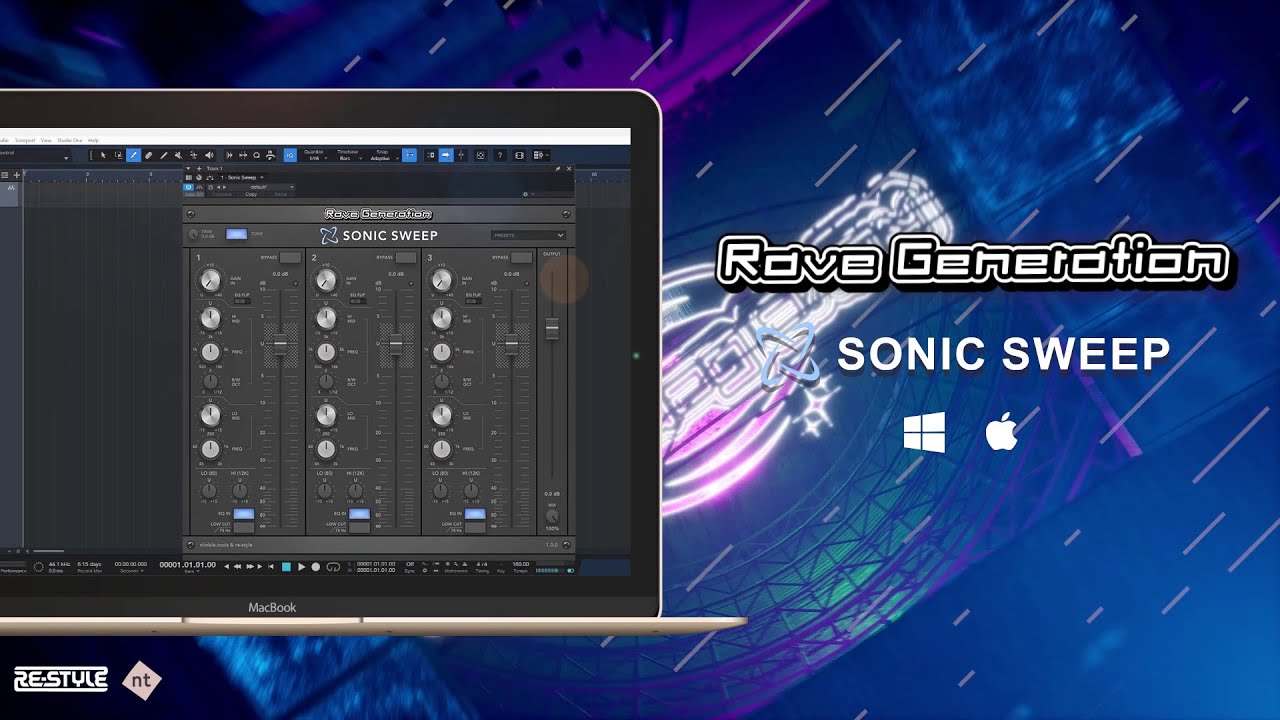Toggle LOW CUT button on channel 2
The width and height of the screenshot is (1280, 720).
pyautogui.click(x=359, y=527)
